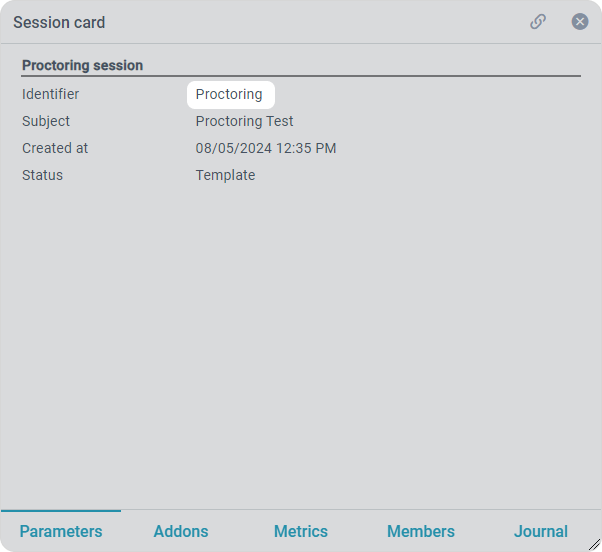602x552 pixels.
Task: Click the Status value "Template"
Action: [225, 175]
